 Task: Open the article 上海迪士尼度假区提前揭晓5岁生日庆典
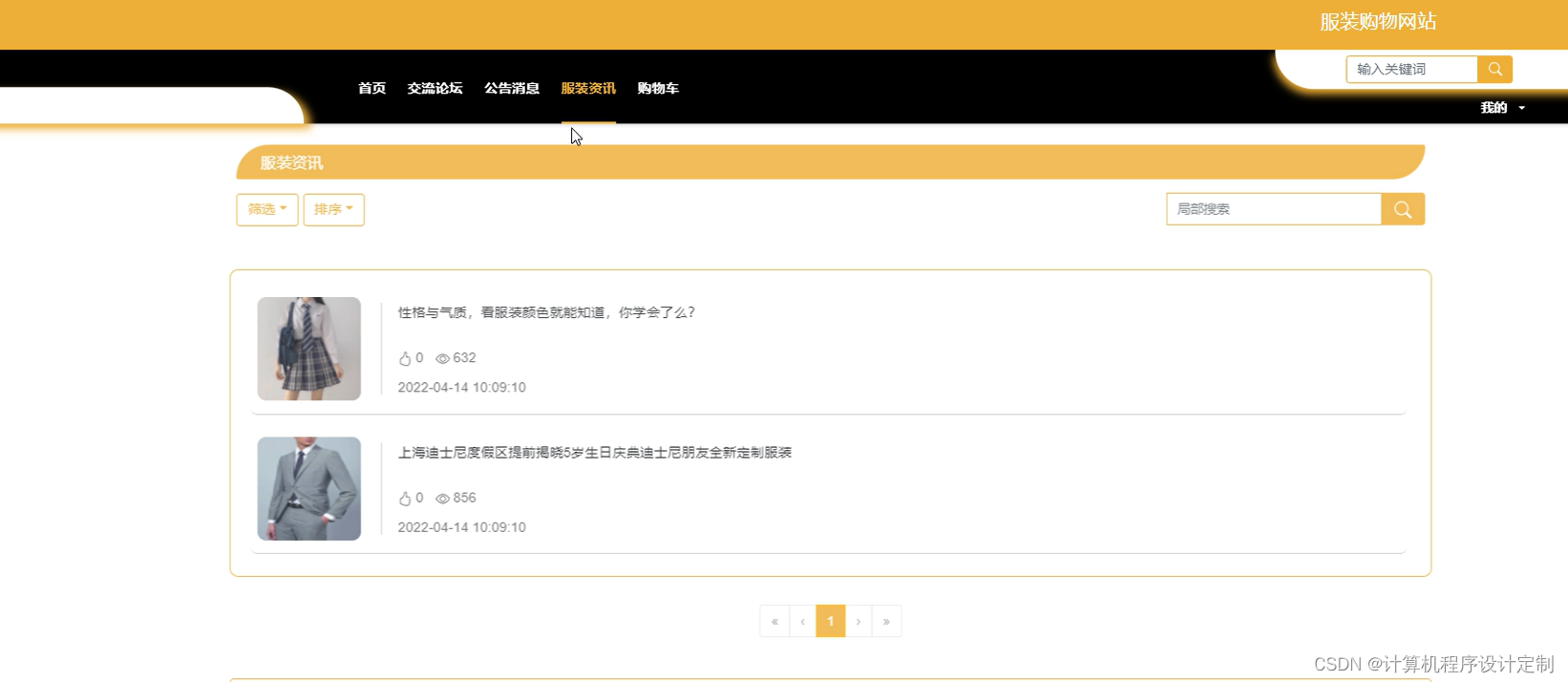pos(595,453)
